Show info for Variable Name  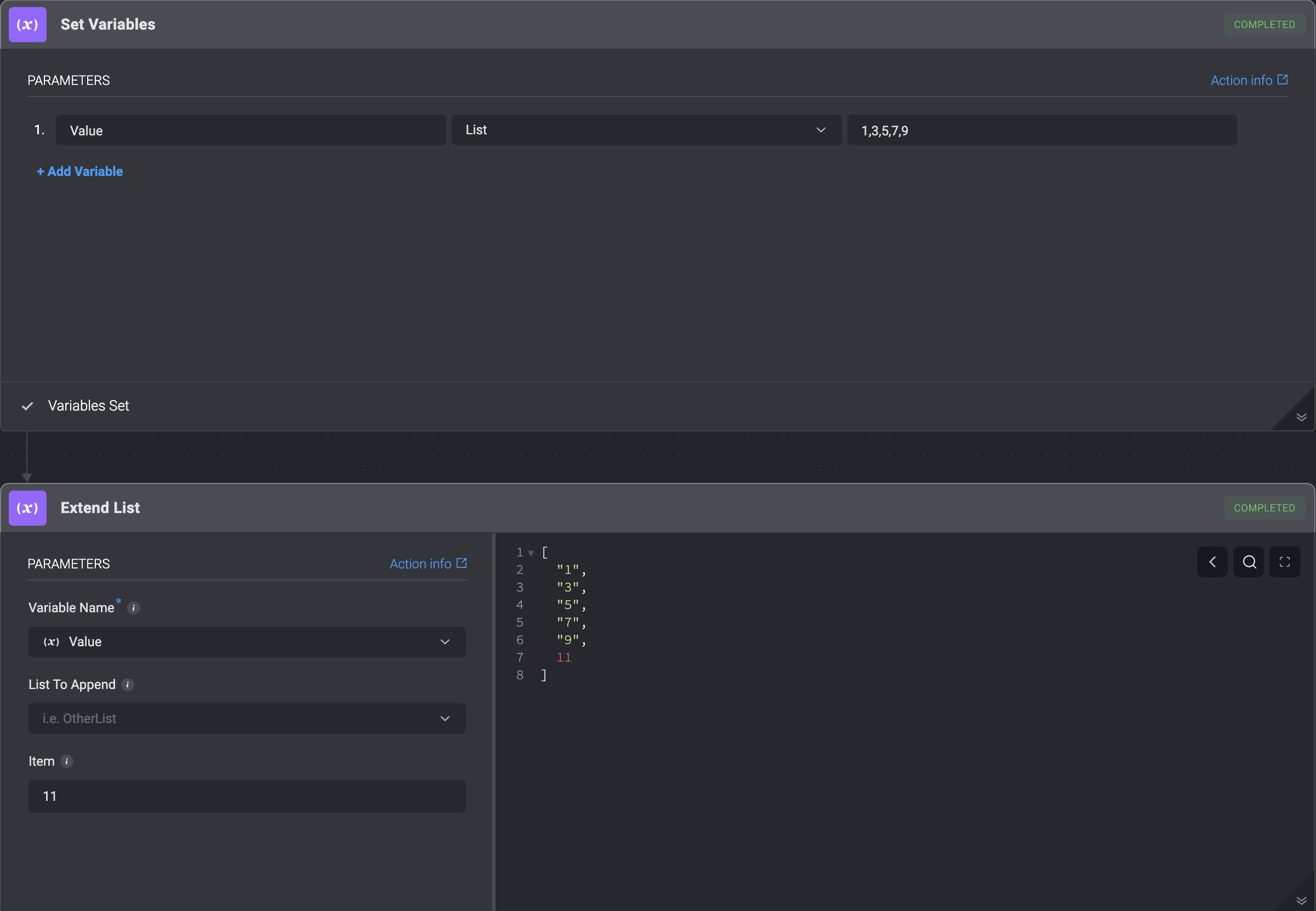pos(134,608)
